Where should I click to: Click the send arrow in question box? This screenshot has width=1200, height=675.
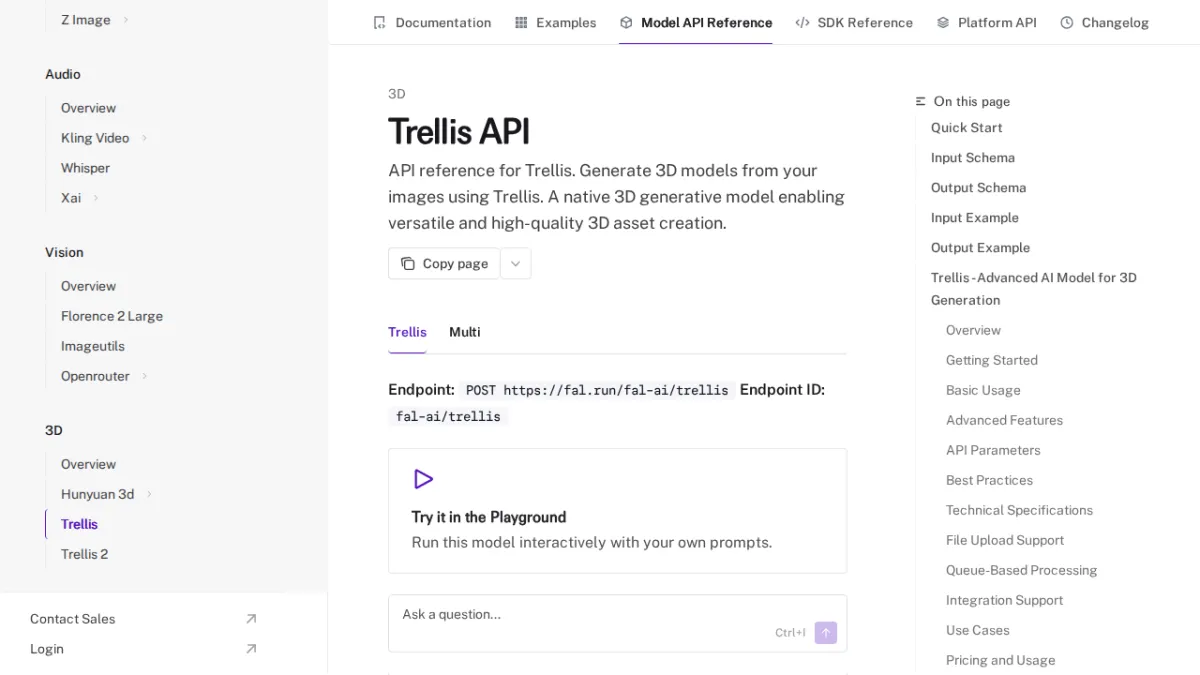tap(826, 632)
